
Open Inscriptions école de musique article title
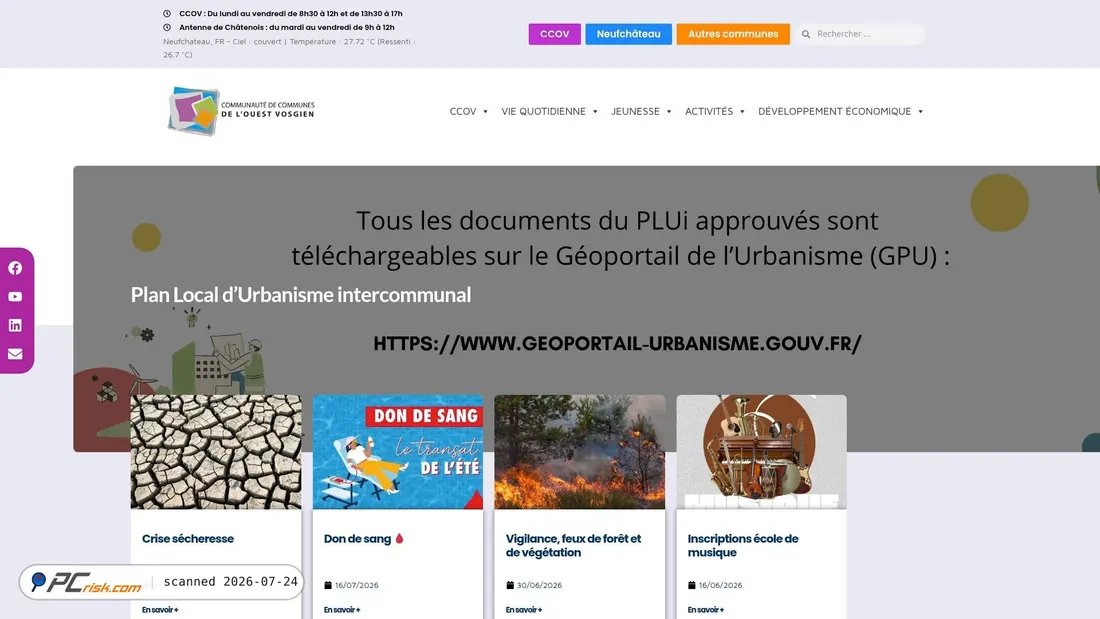743,545
